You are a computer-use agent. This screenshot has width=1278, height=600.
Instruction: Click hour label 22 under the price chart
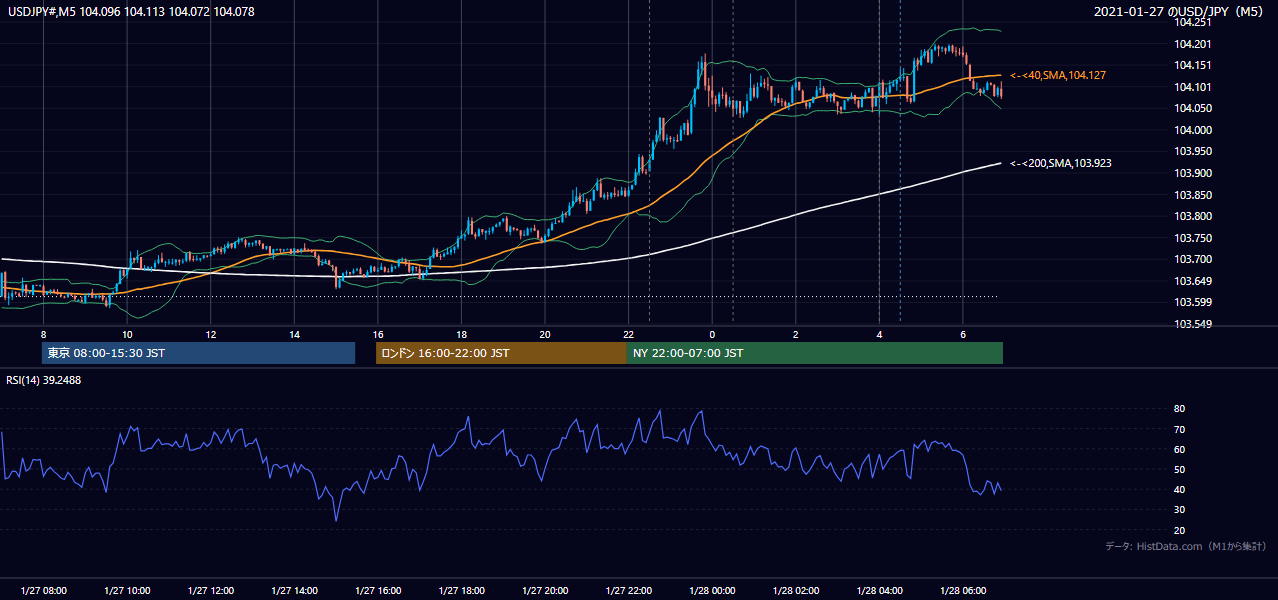click(628, 334)
